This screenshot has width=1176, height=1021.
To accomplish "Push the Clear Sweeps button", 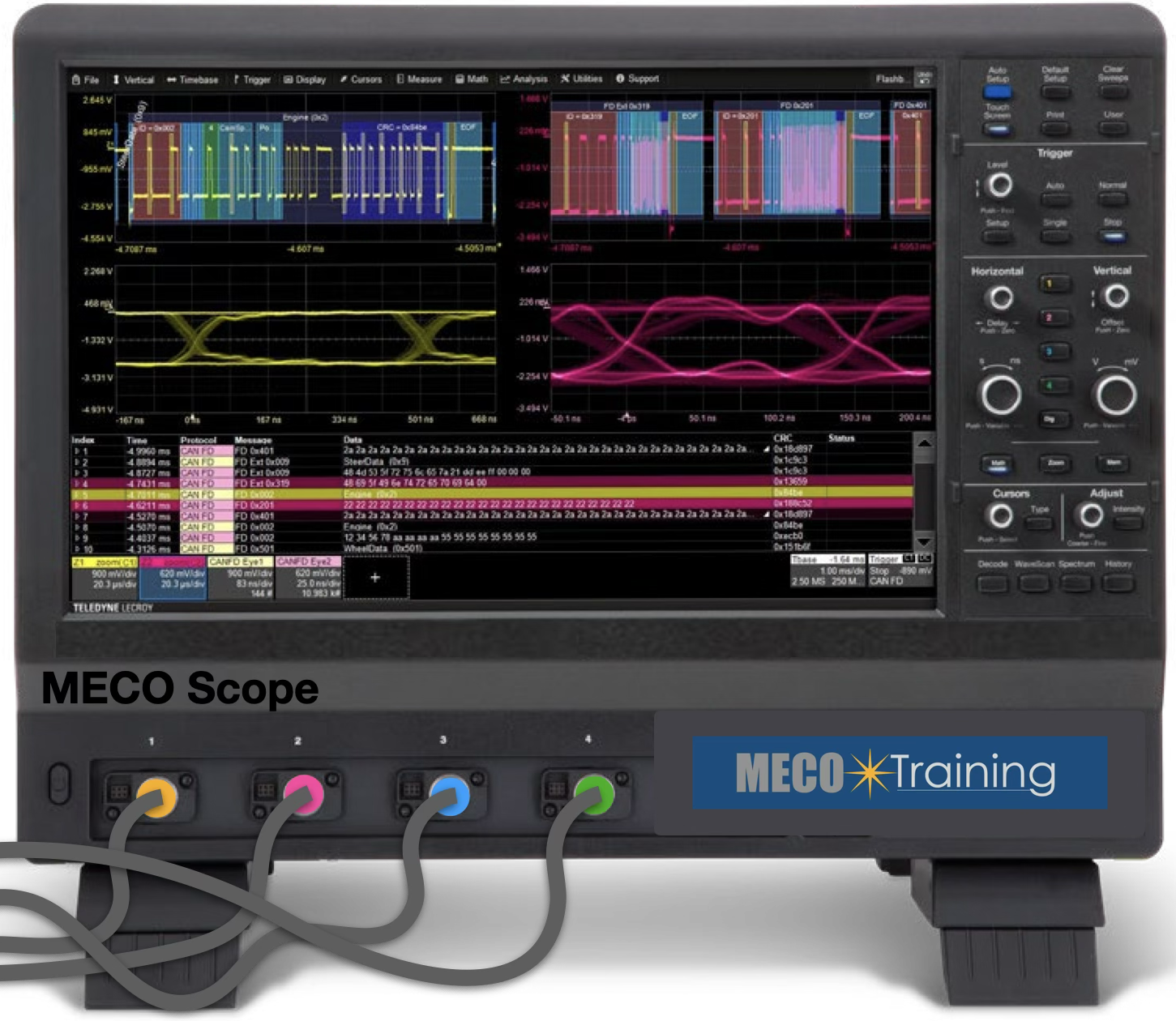I will 1114,91.
